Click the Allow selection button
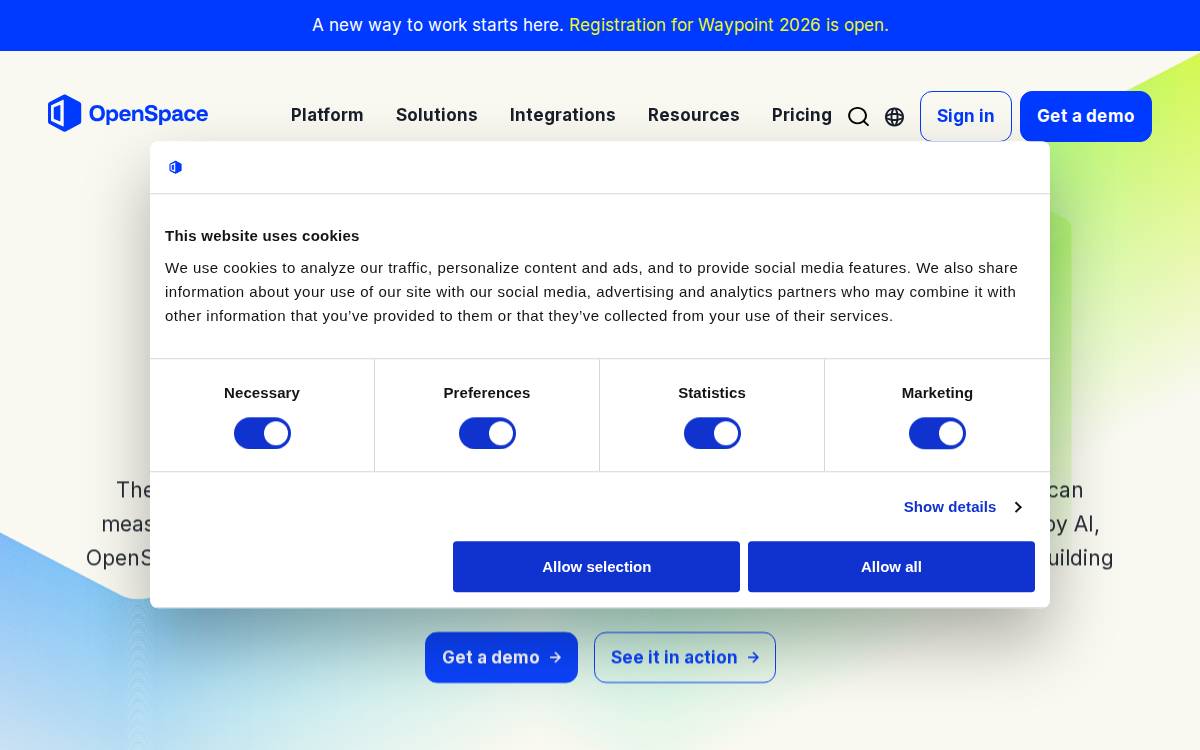This screenshot has width=1200, height=750. coord(596,567)
